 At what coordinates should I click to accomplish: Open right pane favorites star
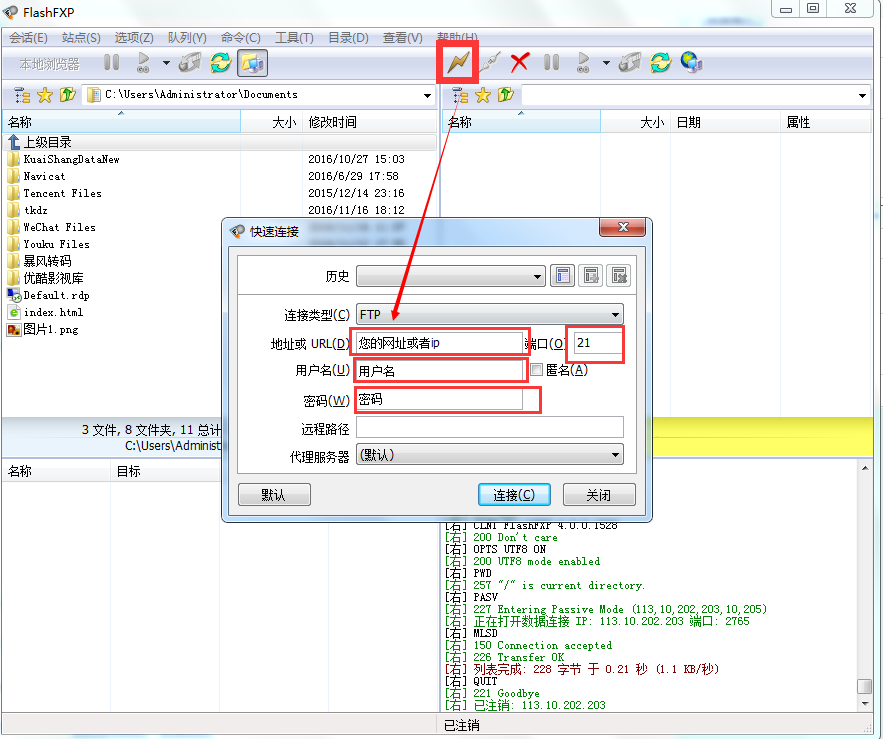483,95
